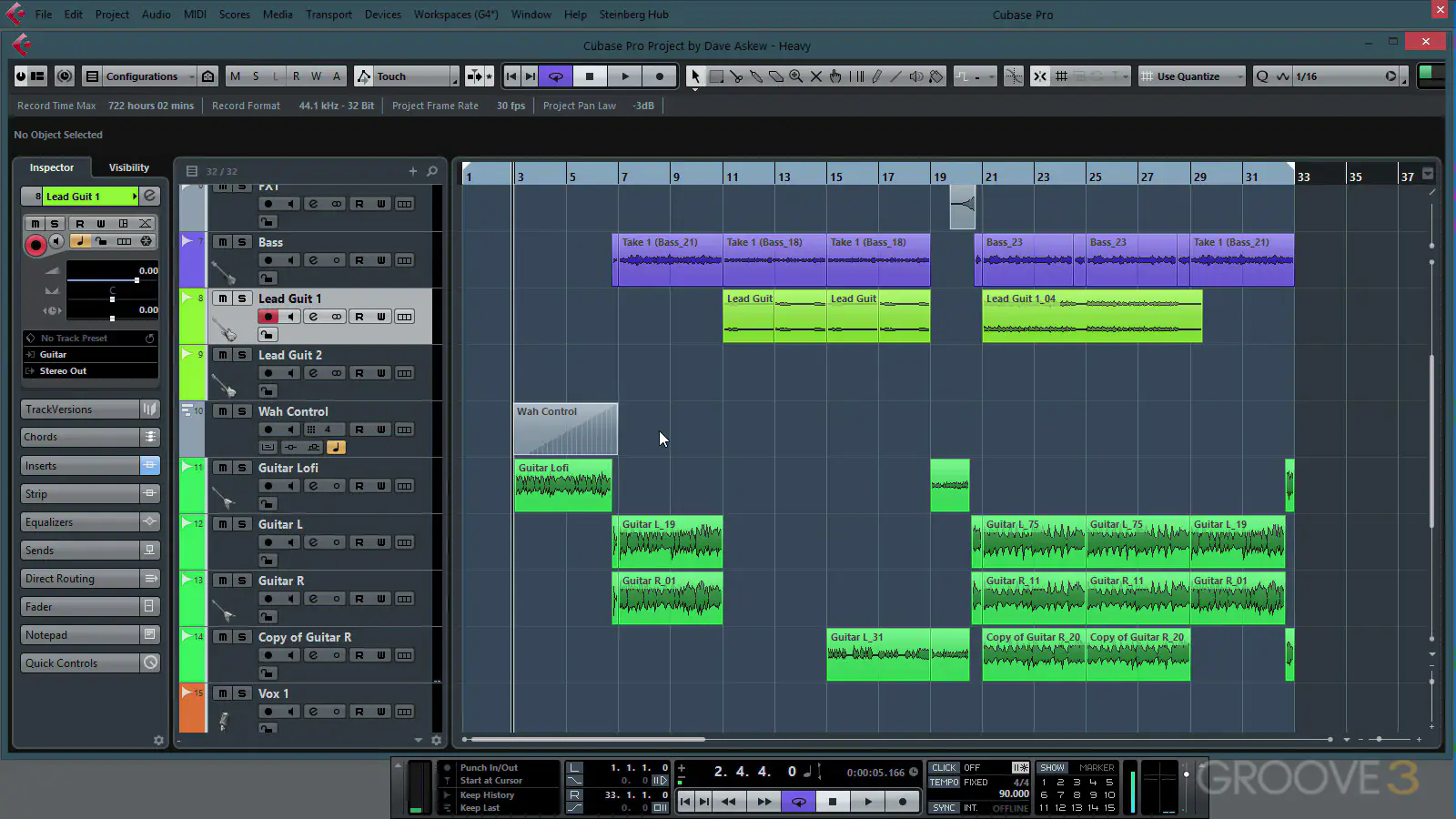The height and width of the screenshot is (819, 1456).
Task: Click the add track plus icon
Action: 412,171
